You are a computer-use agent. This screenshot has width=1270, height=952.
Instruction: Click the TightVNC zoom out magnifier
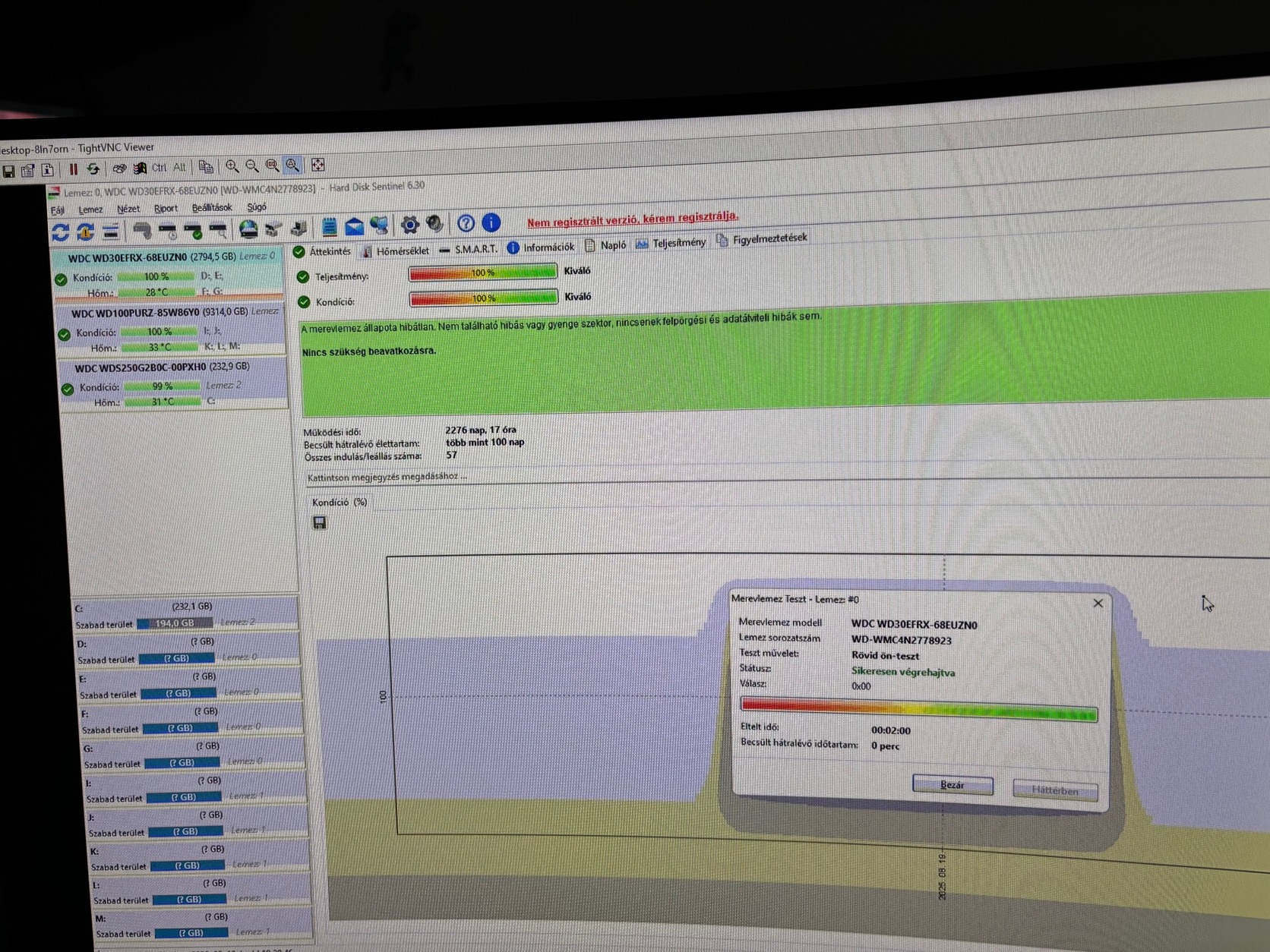click(x=251, y=165)
